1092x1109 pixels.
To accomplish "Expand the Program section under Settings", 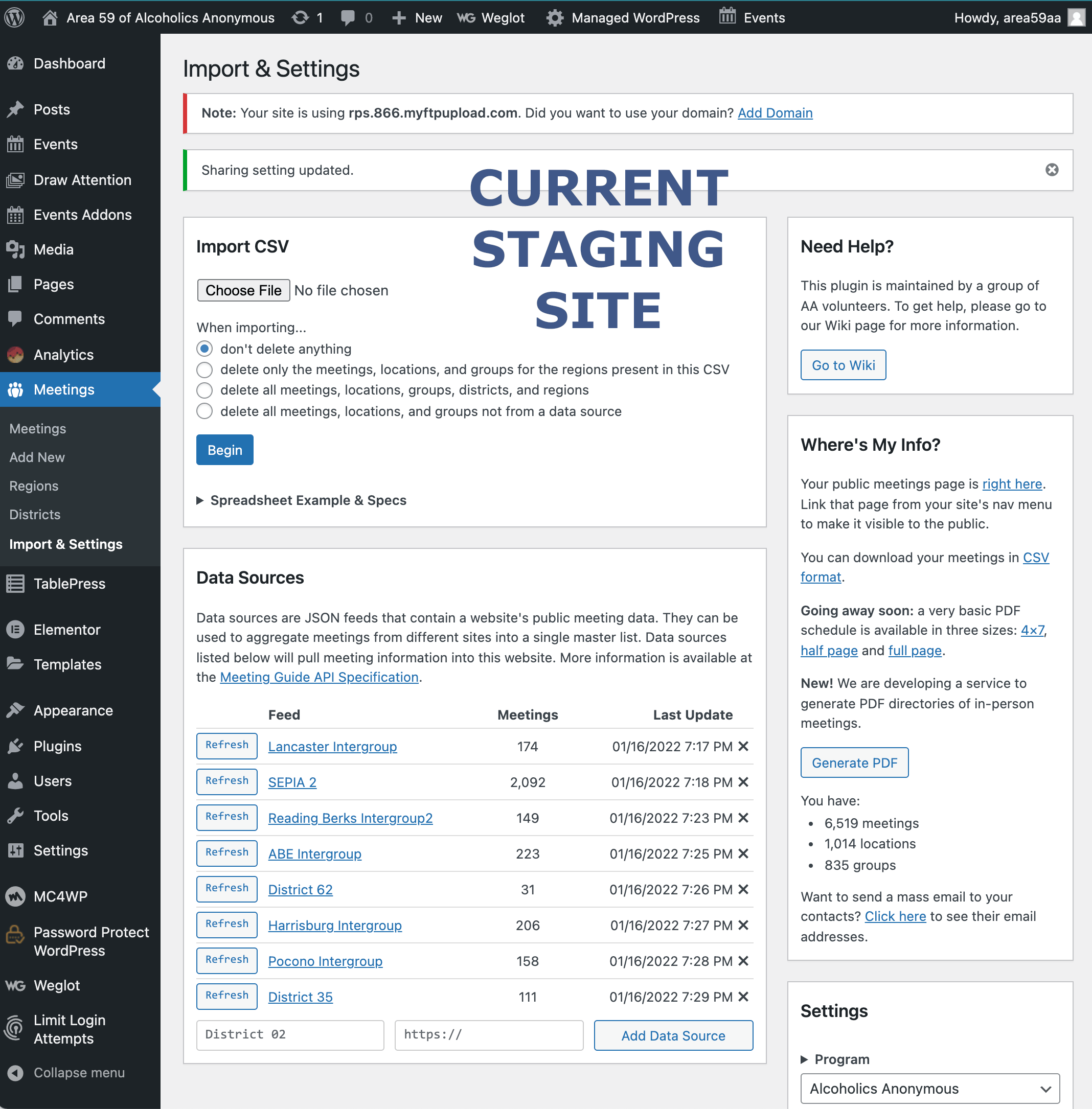I will pyautogui.click(x=841, y=1059).
